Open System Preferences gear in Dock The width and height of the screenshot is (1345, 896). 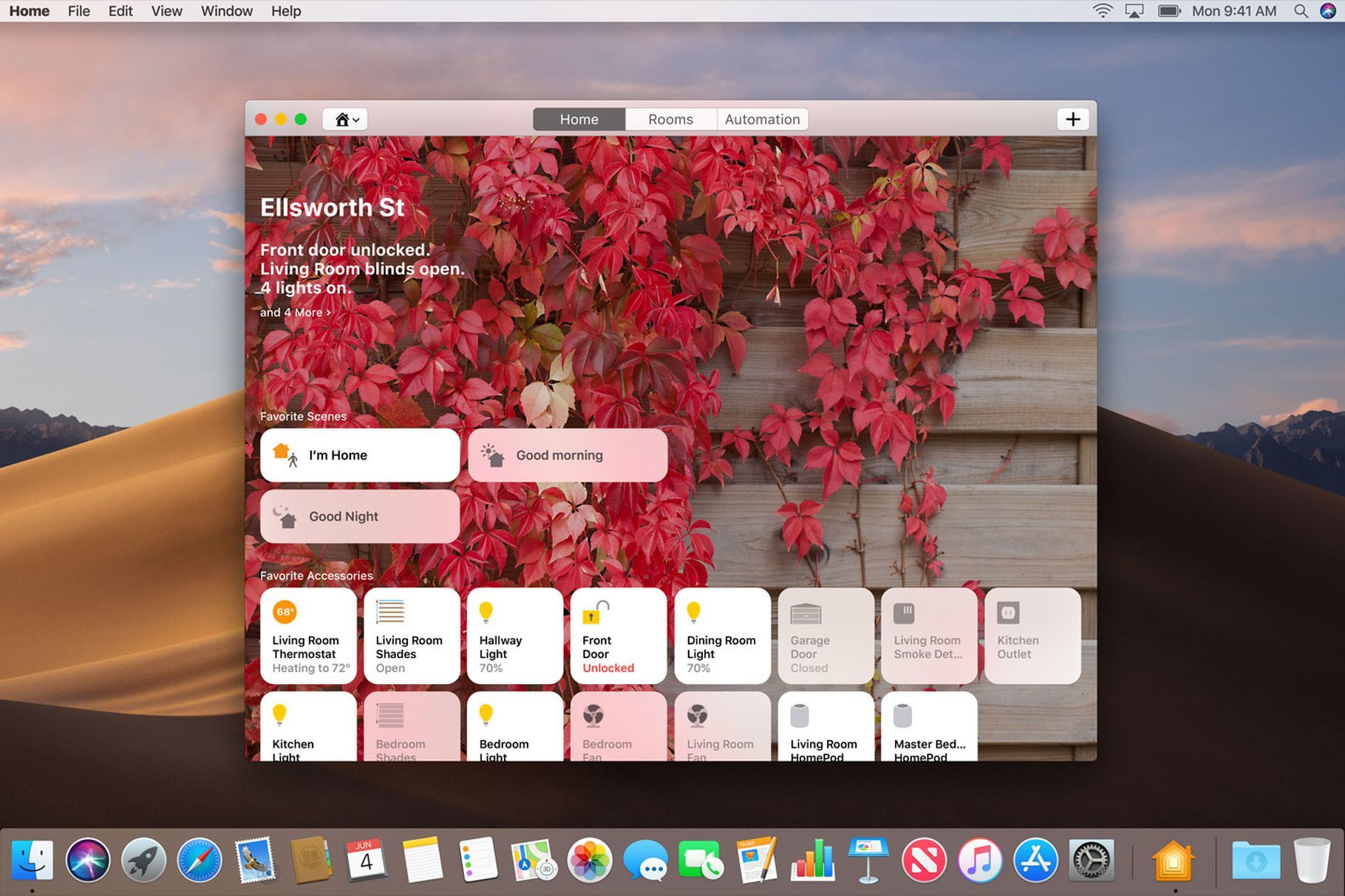click(1092, 860)
